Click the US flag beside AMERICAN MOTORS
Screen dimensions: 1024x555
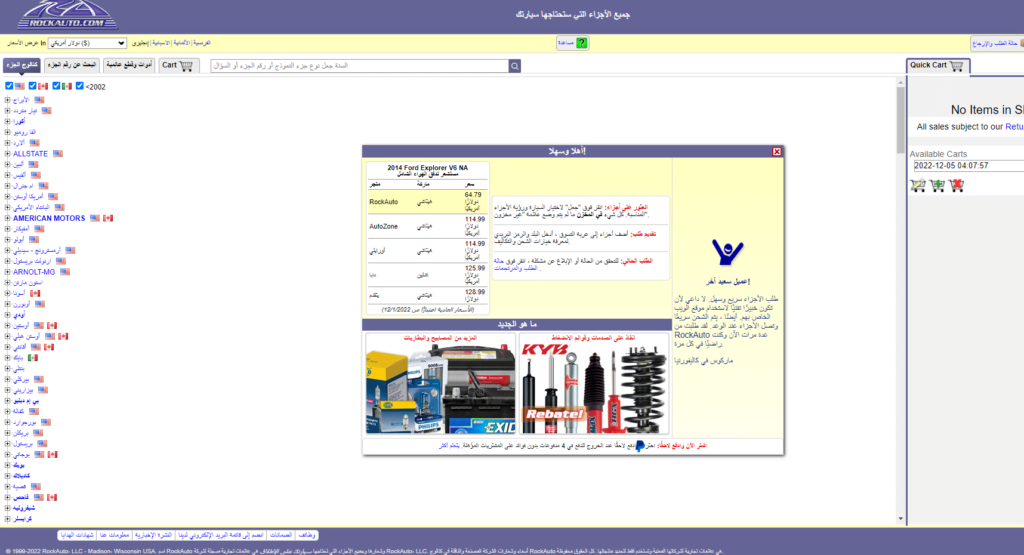tap(95, 218)
